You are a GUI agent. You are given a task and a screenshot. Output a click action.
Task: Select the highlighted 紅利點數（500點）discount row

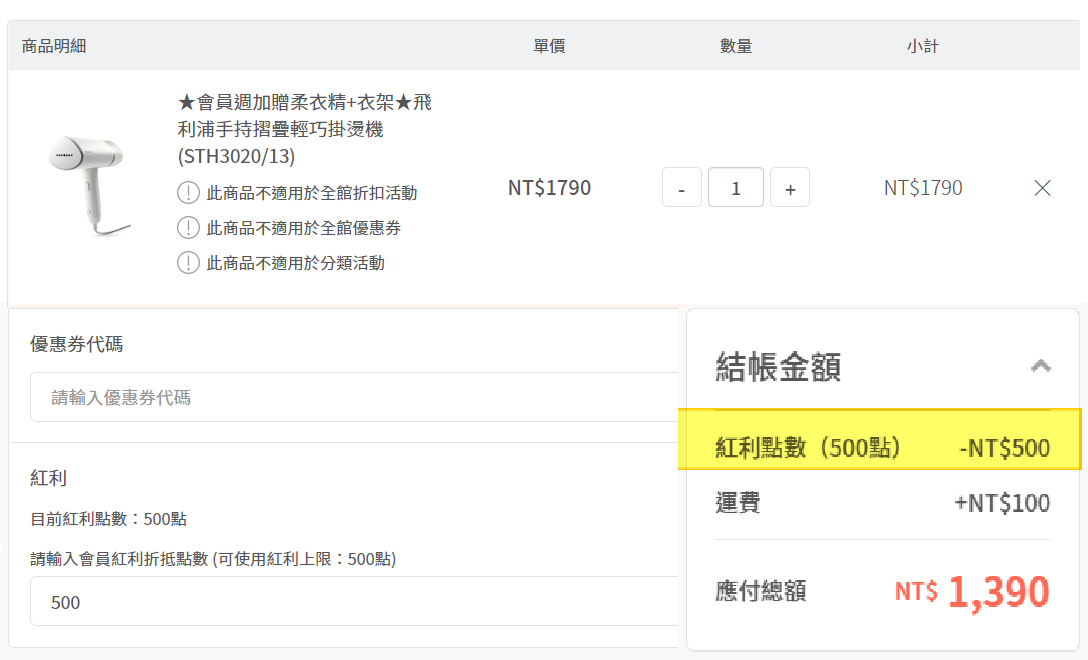[882, 448]
